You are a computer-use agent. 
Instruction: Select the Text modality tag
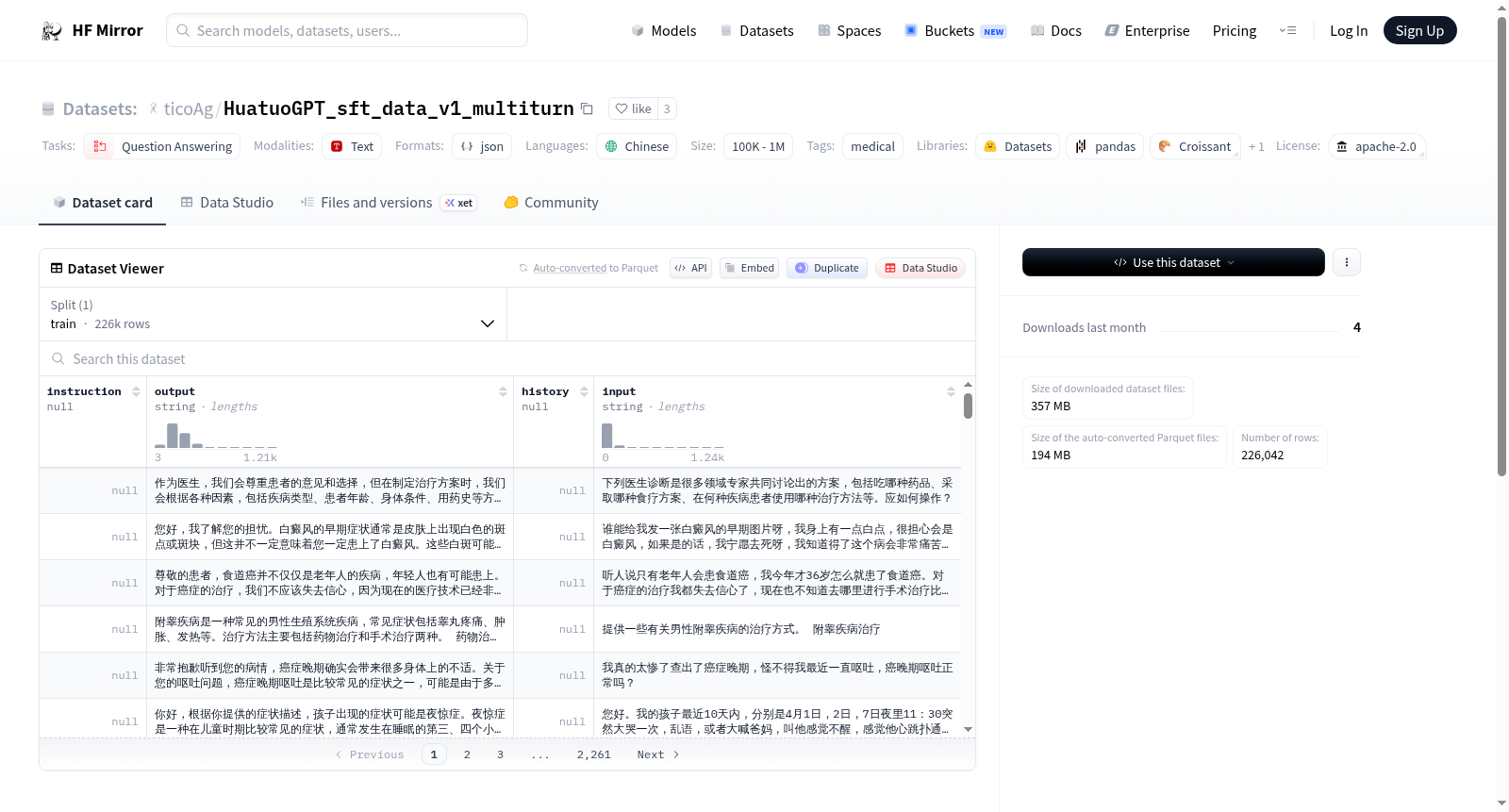(x=352, y=146)
